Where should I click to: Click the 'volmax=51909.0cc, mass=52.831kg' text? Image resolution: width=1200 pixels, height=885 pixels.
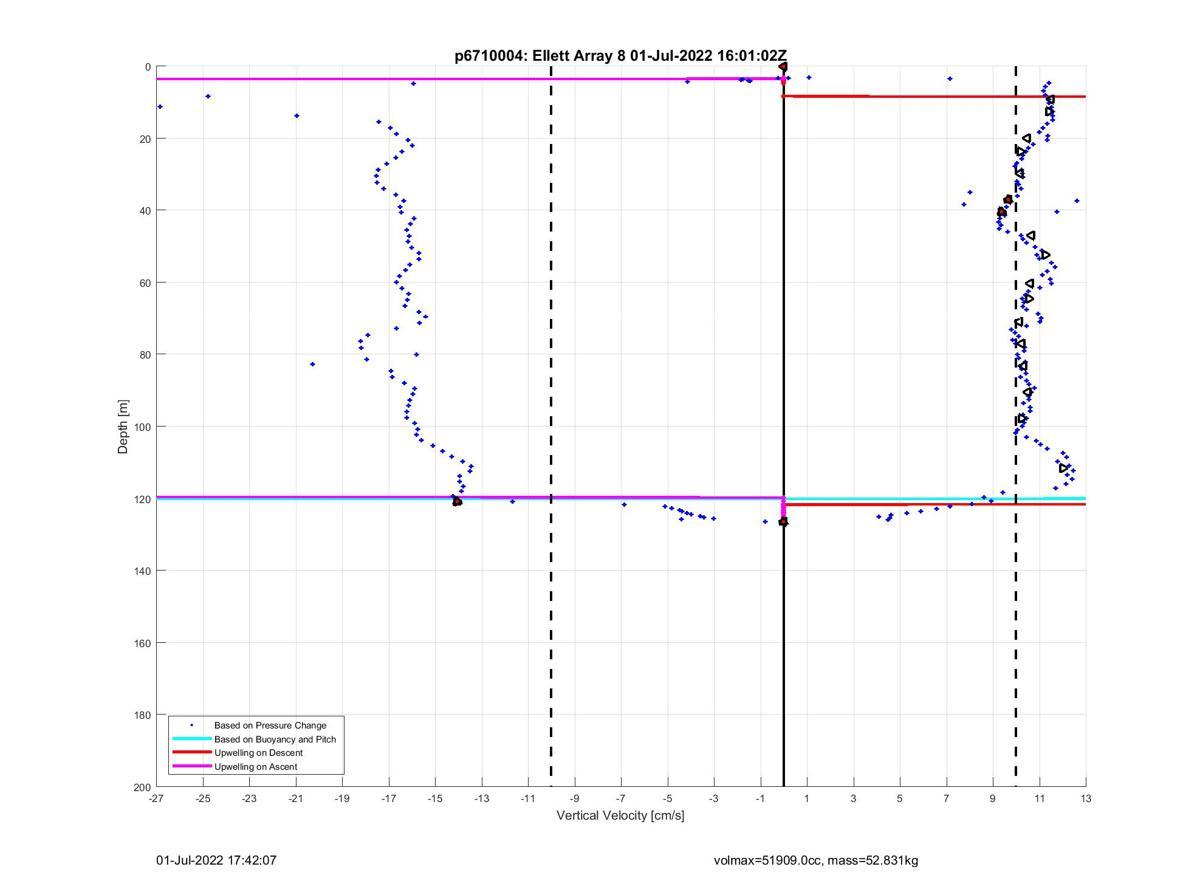[816, 860]
